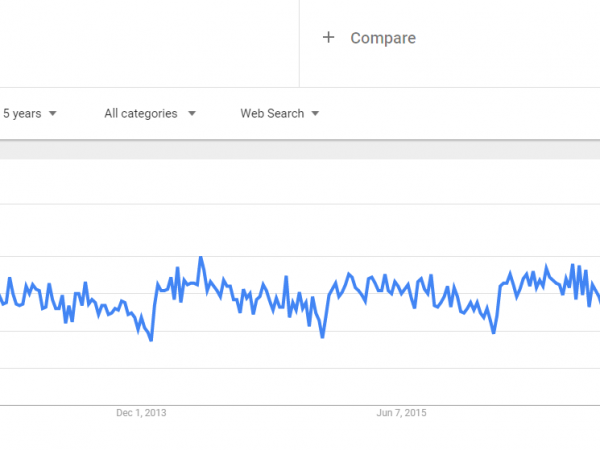Click the arrow icon after "Web Search"
The height and width of the screenshot is (450, 600).
tap(315, 114)
